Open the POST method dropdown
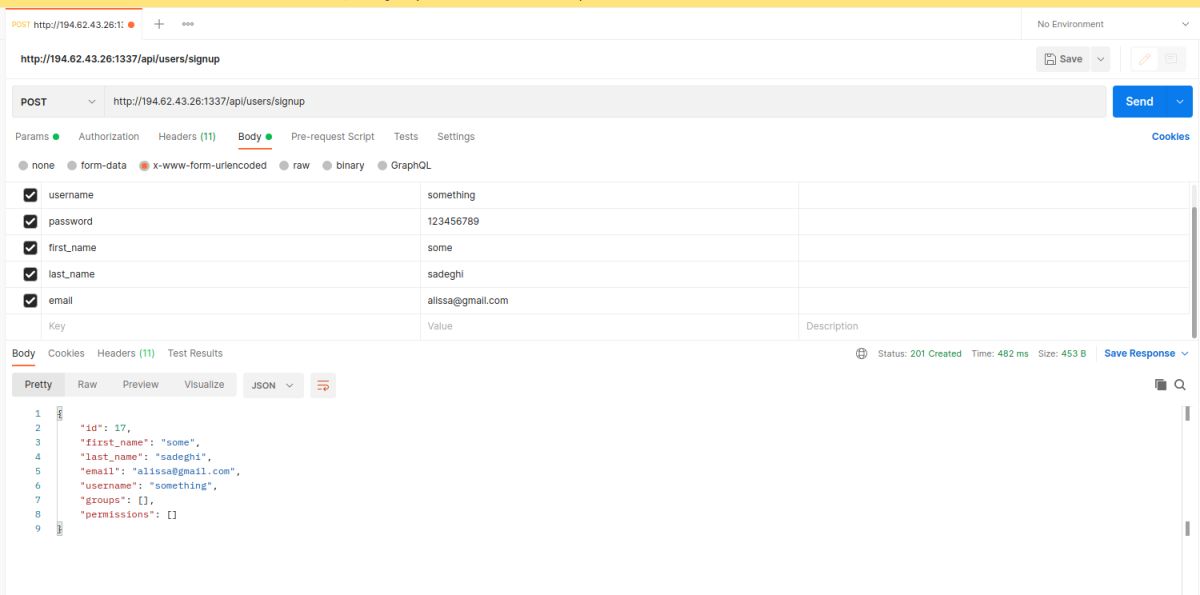This screenshot has height=595, width=1200. coord(58,102)
